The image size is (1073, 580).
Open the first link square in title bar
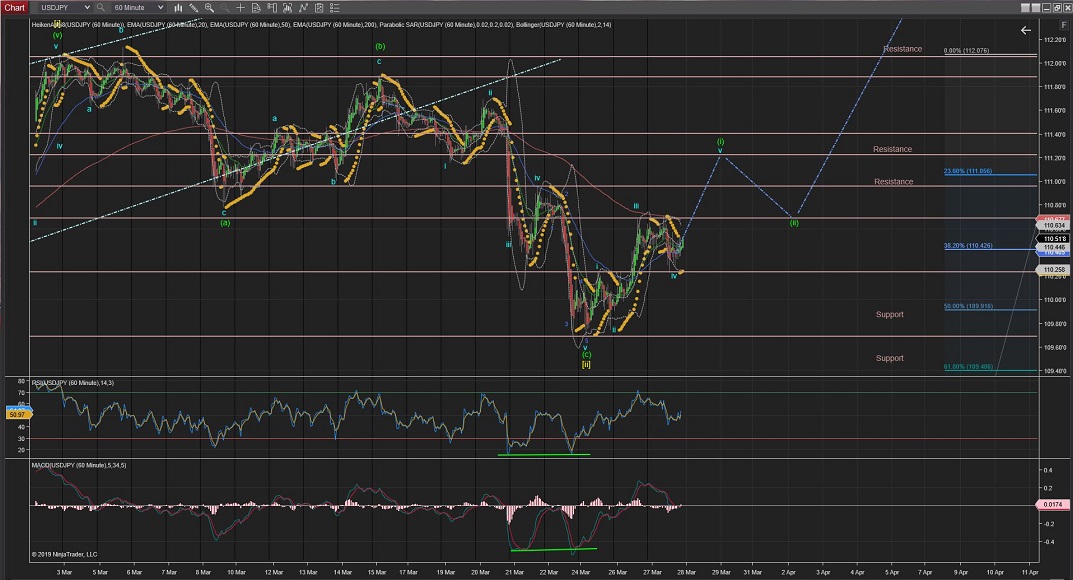[x=1025, y=8]
